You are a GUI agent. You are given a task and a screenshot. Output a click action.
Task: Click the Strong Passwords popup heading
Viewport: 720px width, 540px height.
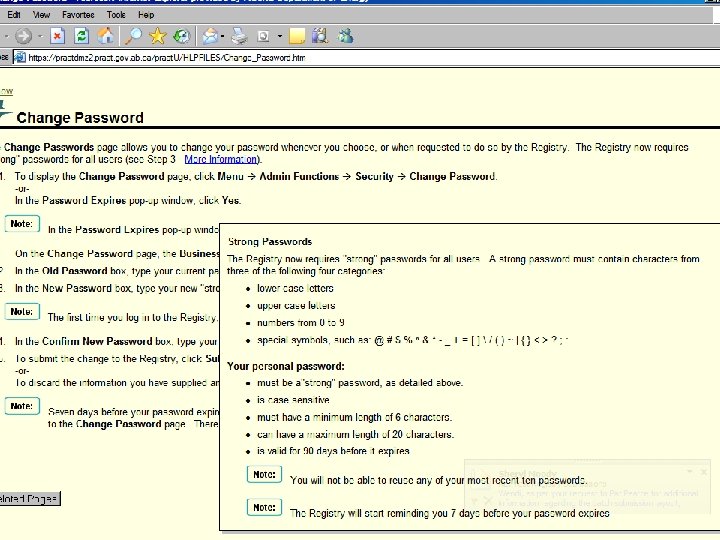pos(270,242)
